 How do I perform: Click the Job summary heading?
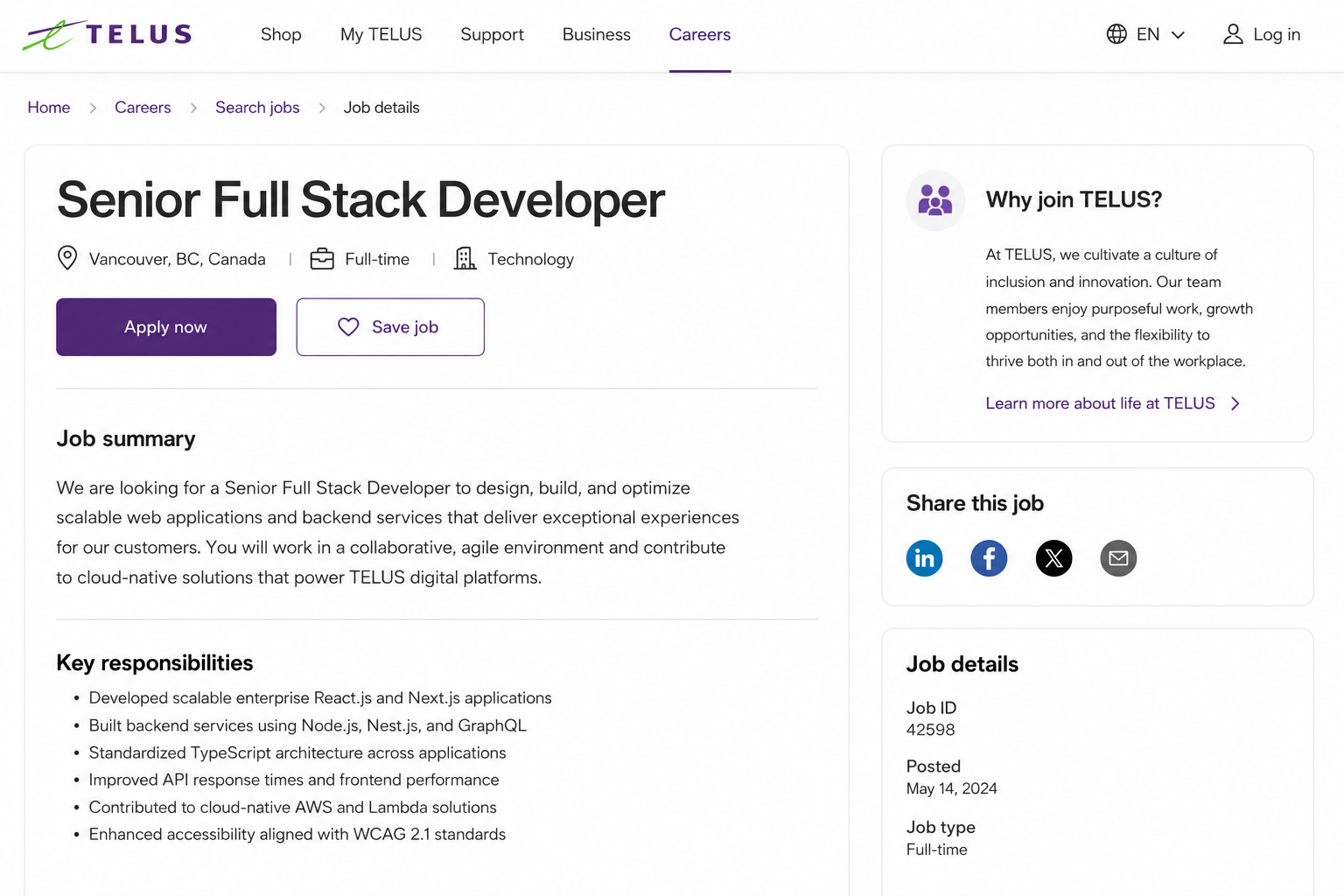[x=126, y=438]
